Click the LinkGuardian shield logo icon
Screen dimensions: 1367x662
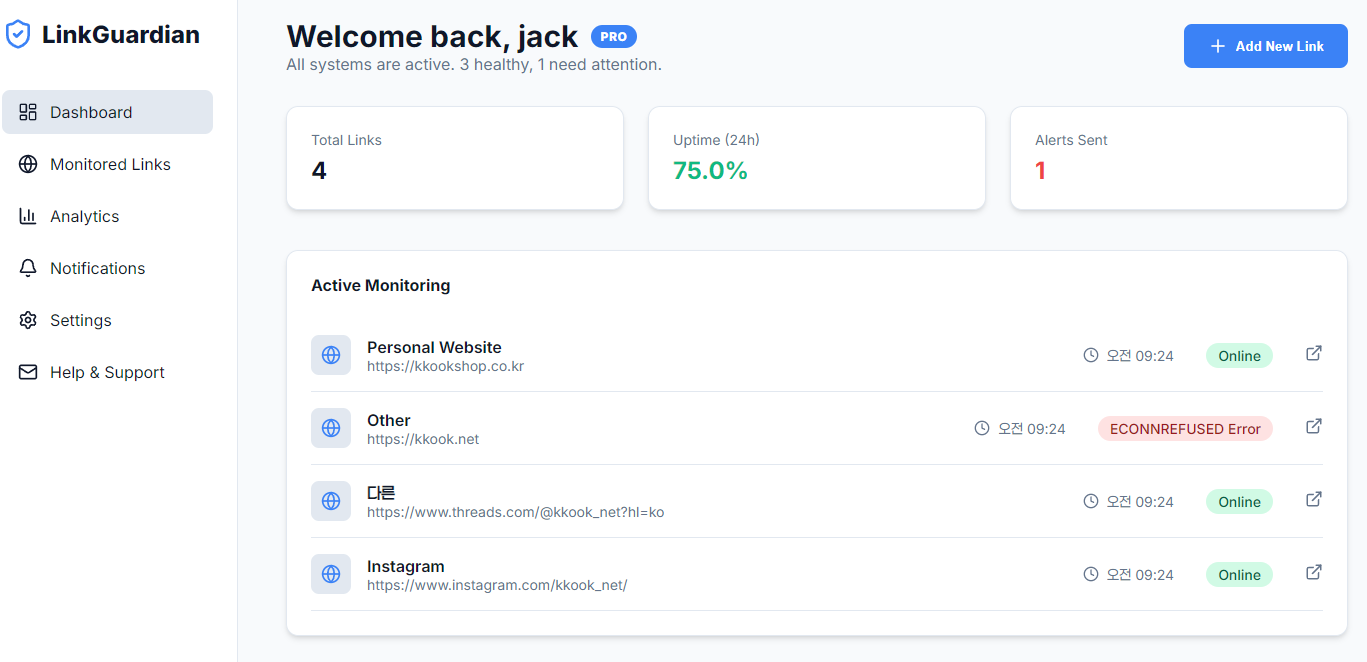coord(18,33)
